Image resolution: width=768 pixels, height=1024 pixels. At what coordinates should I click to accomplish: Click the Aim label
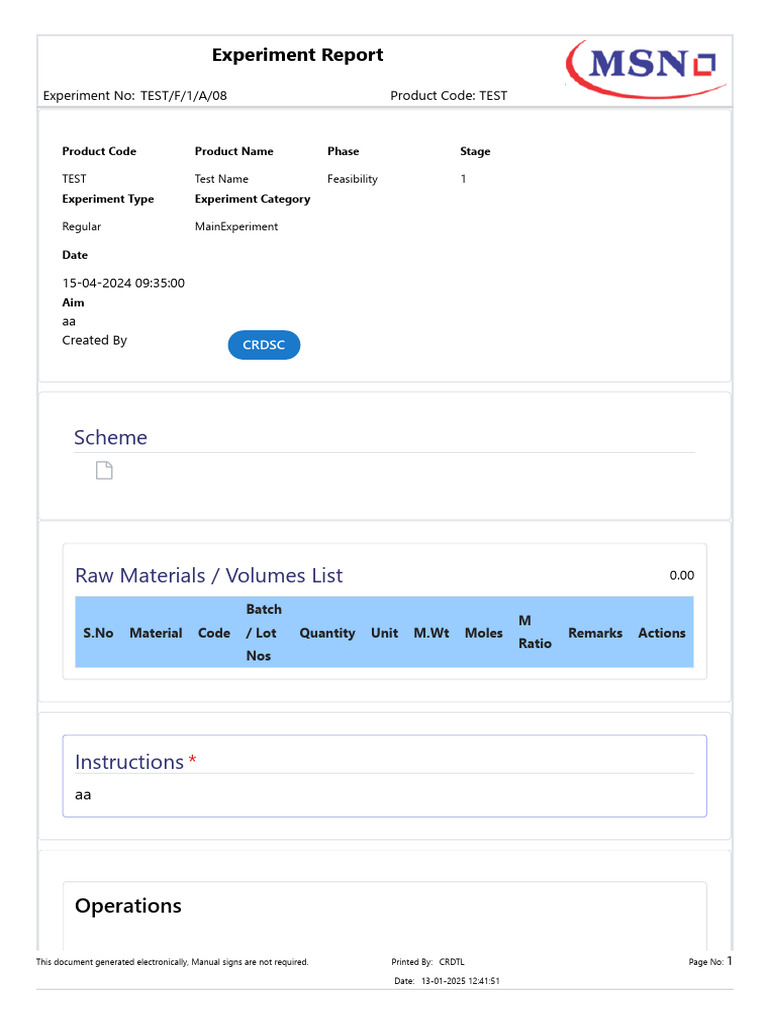click(x=73, y=302)
